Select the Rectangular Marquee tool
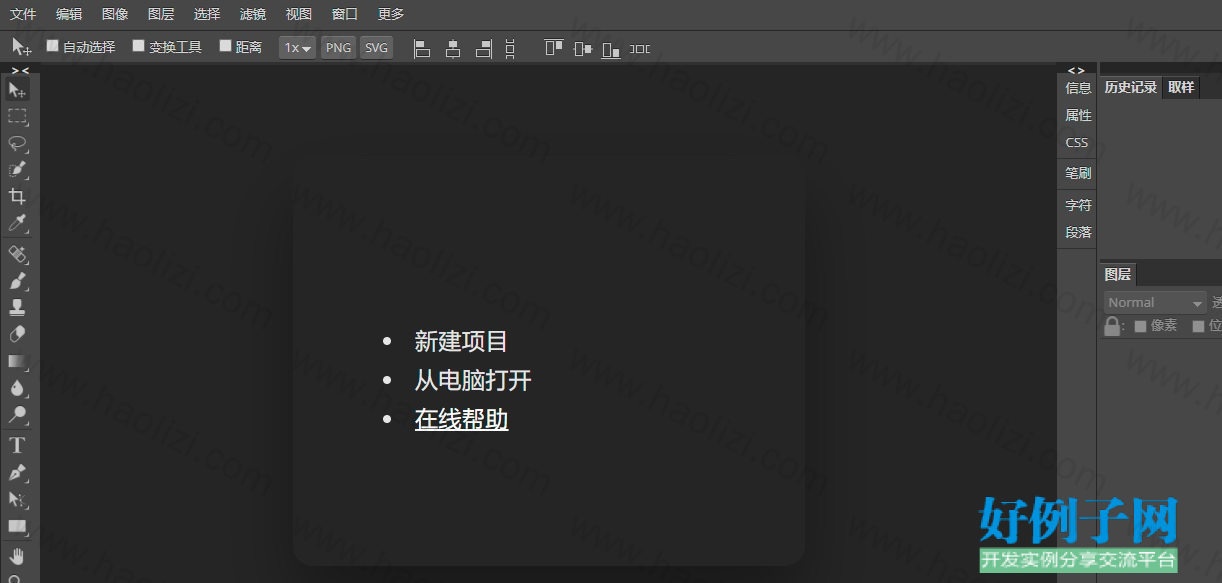Viewport: 1222px width, 583px height. point(17,116)
